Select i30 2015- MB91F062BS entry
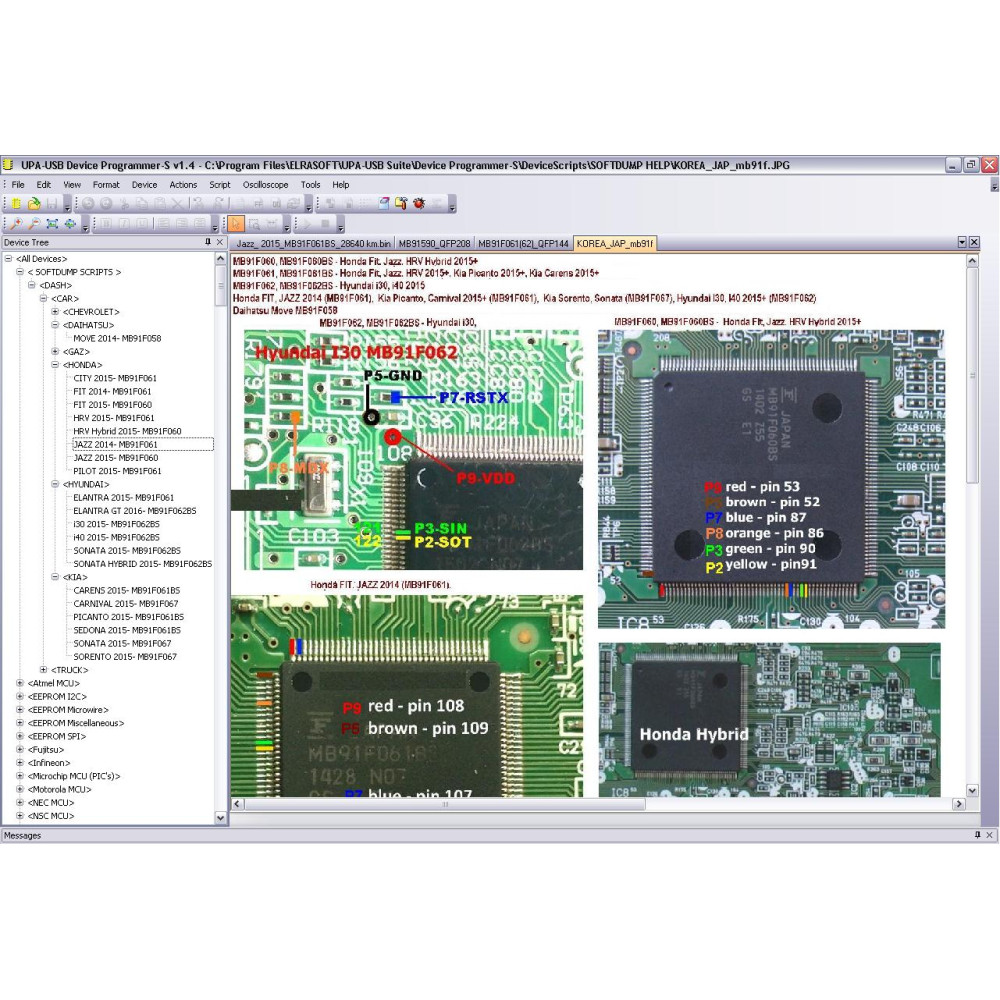The height and width of the screenshot is (1000, 1000). pos(116,524)
